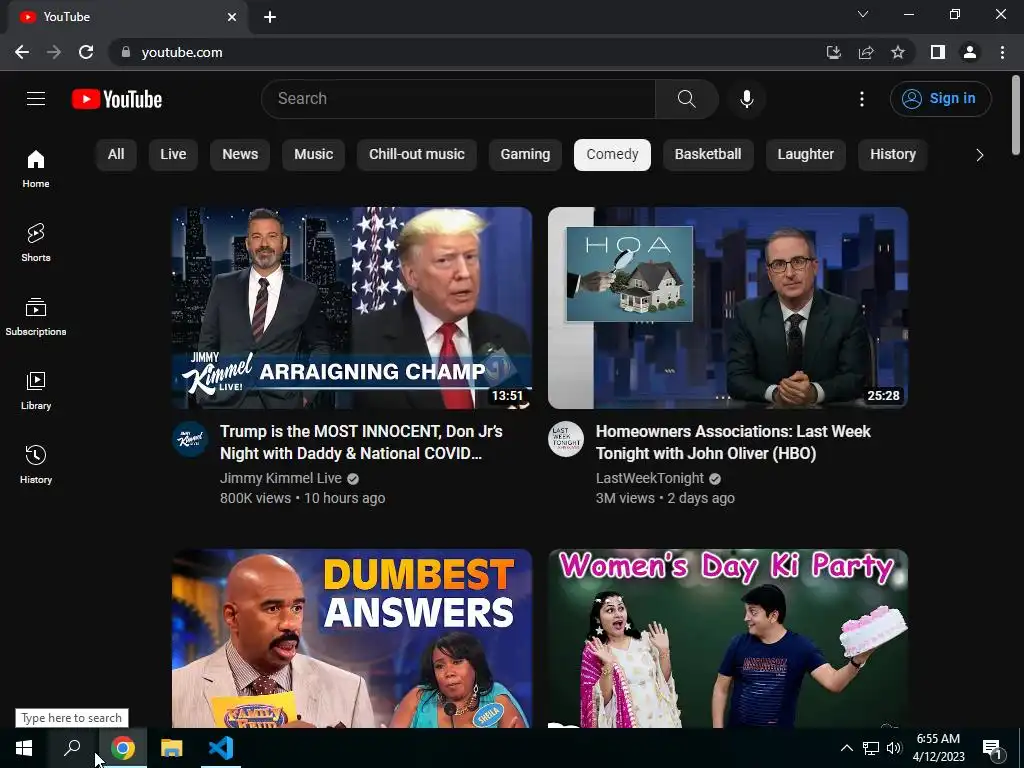Select the History category chip
1024x768 pixels.
pyautogui.click(x=893, y=155)
